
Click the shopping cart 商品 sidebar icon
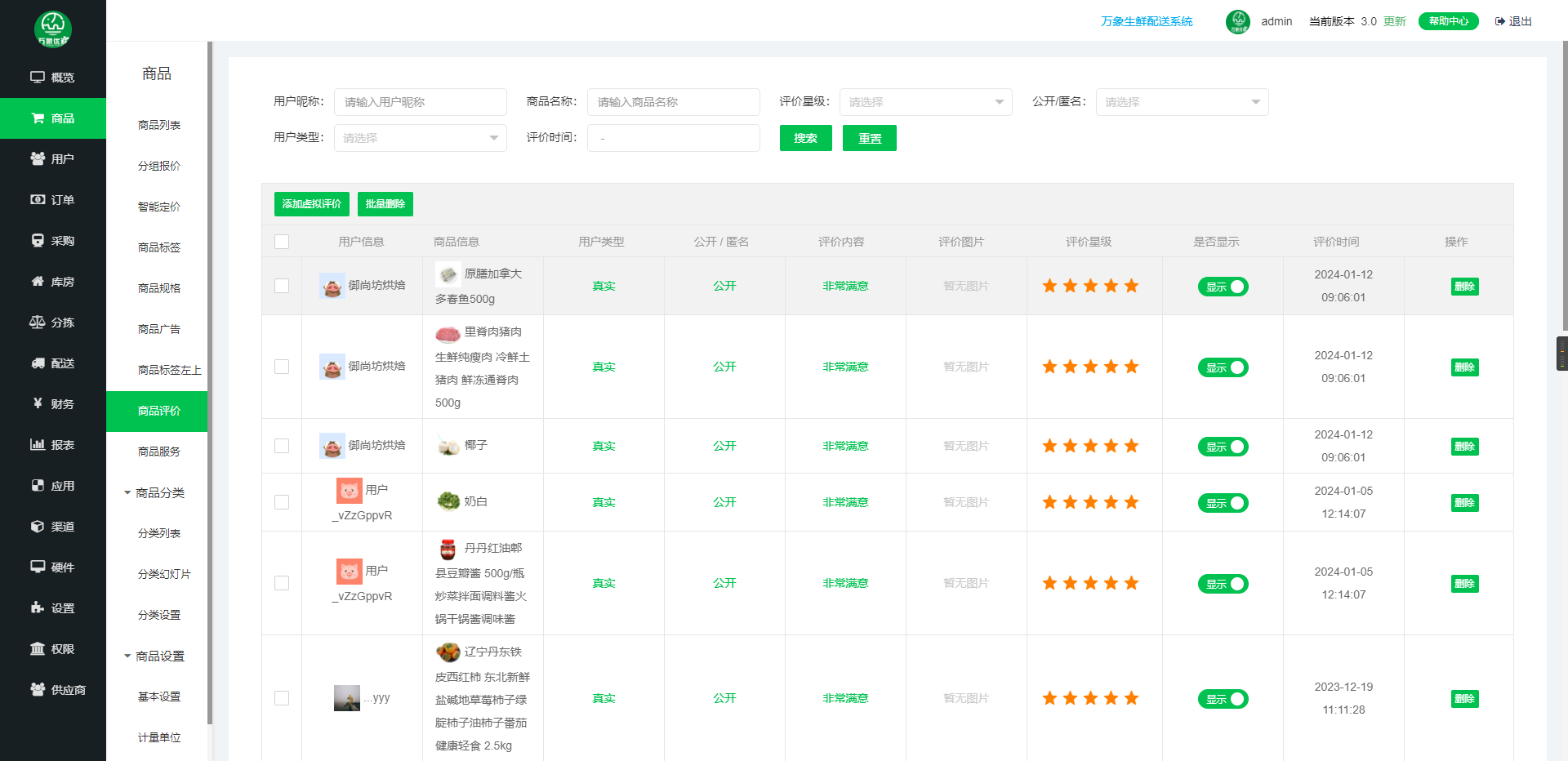pos(38,118)
